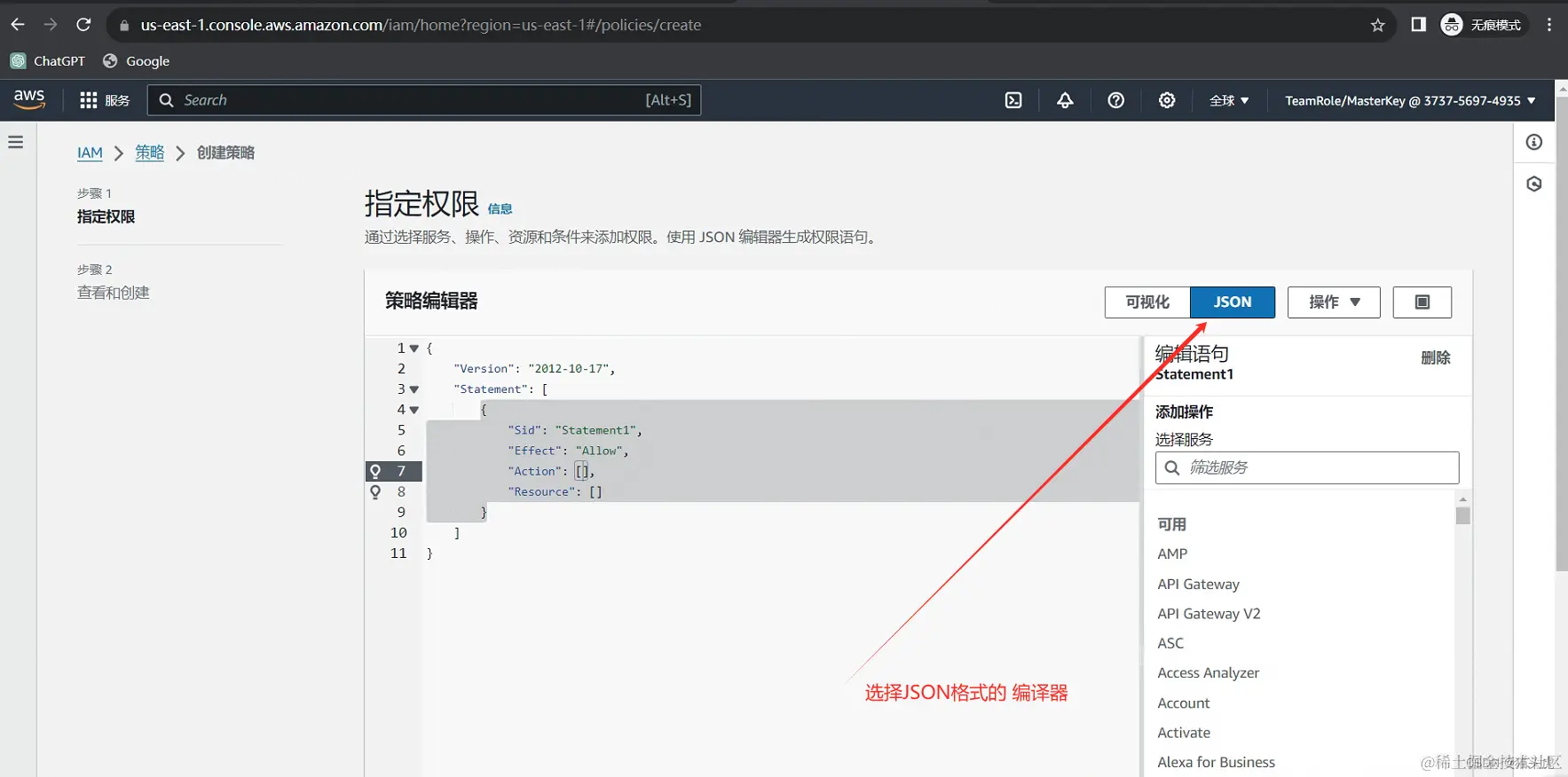Click the browser address bar URL
This screenshot has height=777, width=1568.
421,25
